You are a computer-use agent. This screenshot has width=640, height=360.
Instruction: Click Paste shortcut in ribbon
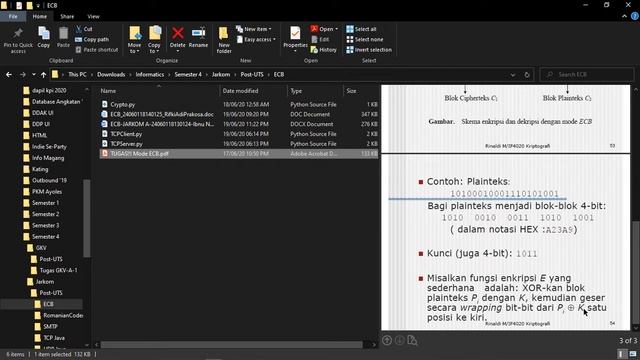(97, 50)
